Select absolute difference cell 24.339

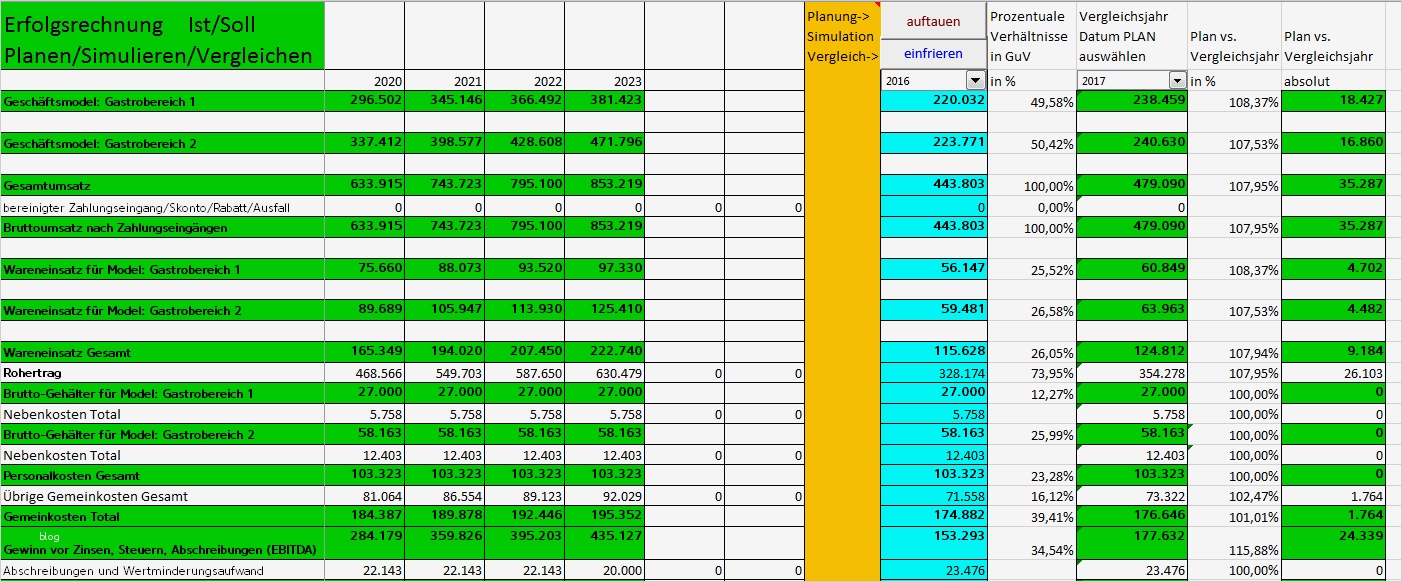click(x=1334, y=543)
